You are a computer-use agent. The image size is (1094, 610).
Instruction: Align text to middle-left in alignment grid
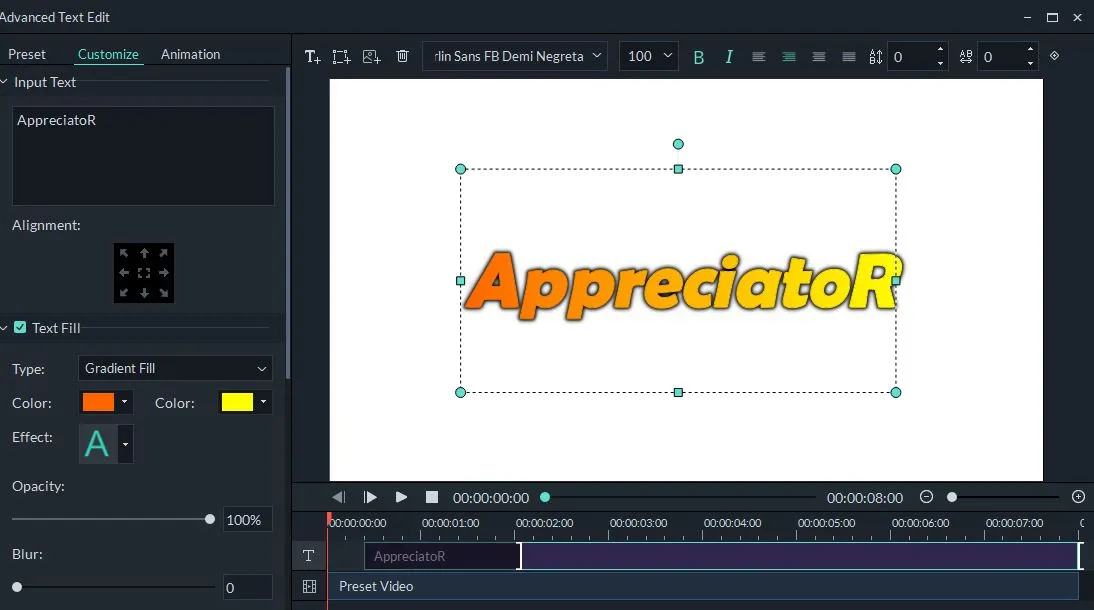point(124,273)
